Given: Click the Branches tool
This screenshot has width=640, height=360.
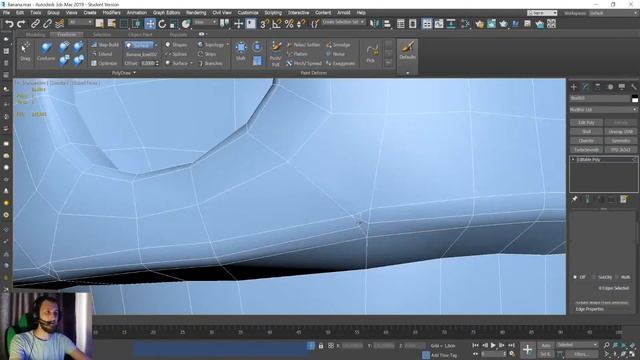Looking at the screenshot, I should point(210,63).
